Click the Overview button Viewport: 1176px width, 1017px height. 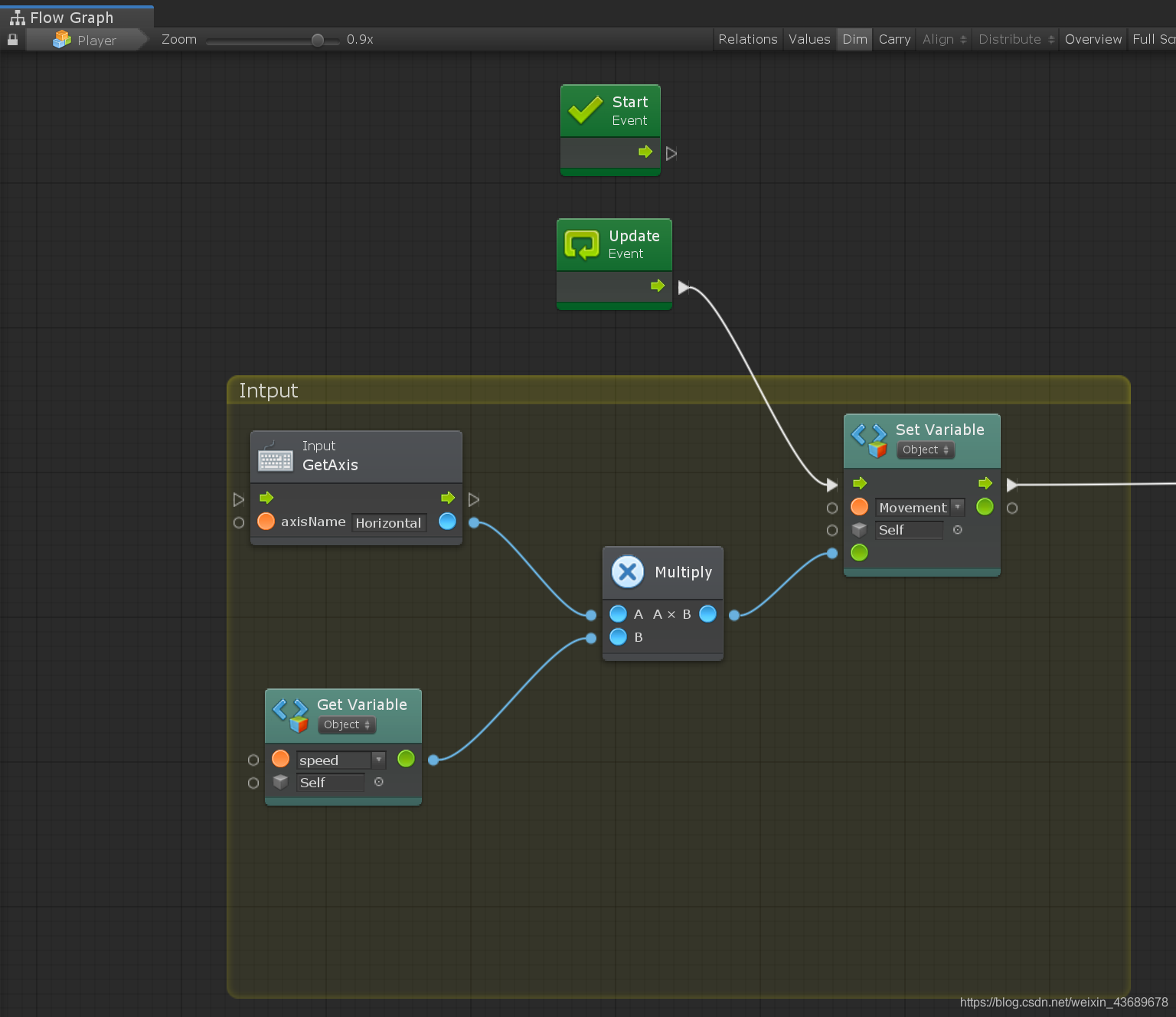pyautogui.click(x=1093, y=39)
